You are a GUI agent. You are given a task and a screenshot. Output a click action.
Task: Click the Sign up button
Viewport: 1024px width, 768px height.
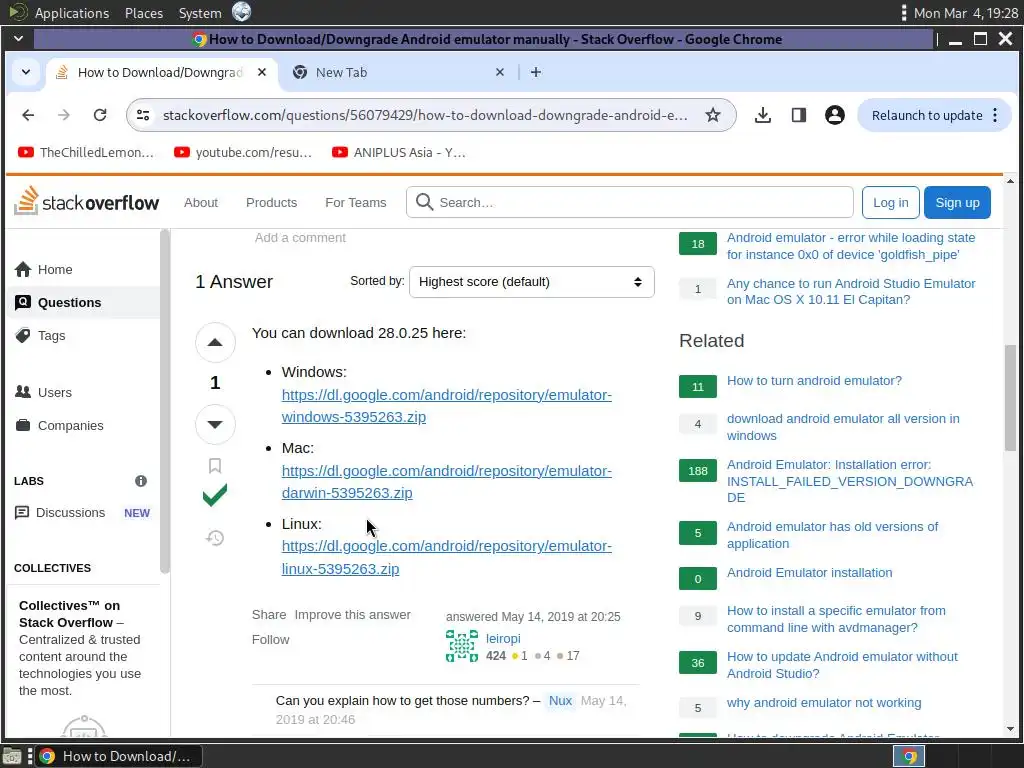pos(957,202)
